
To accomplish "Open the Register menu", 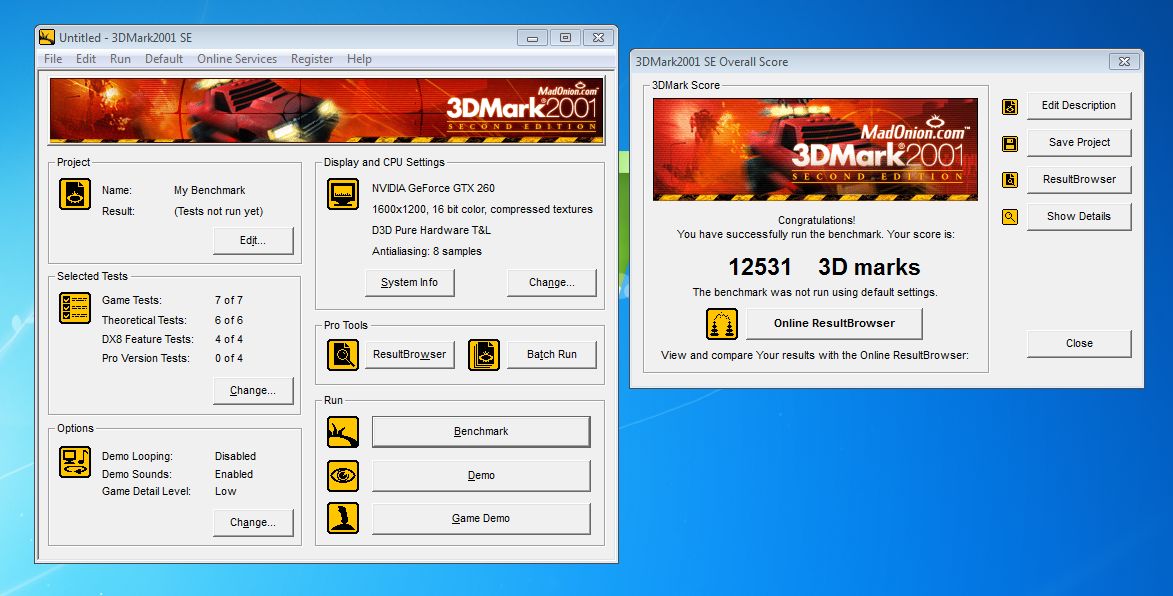I will [312, 58].
